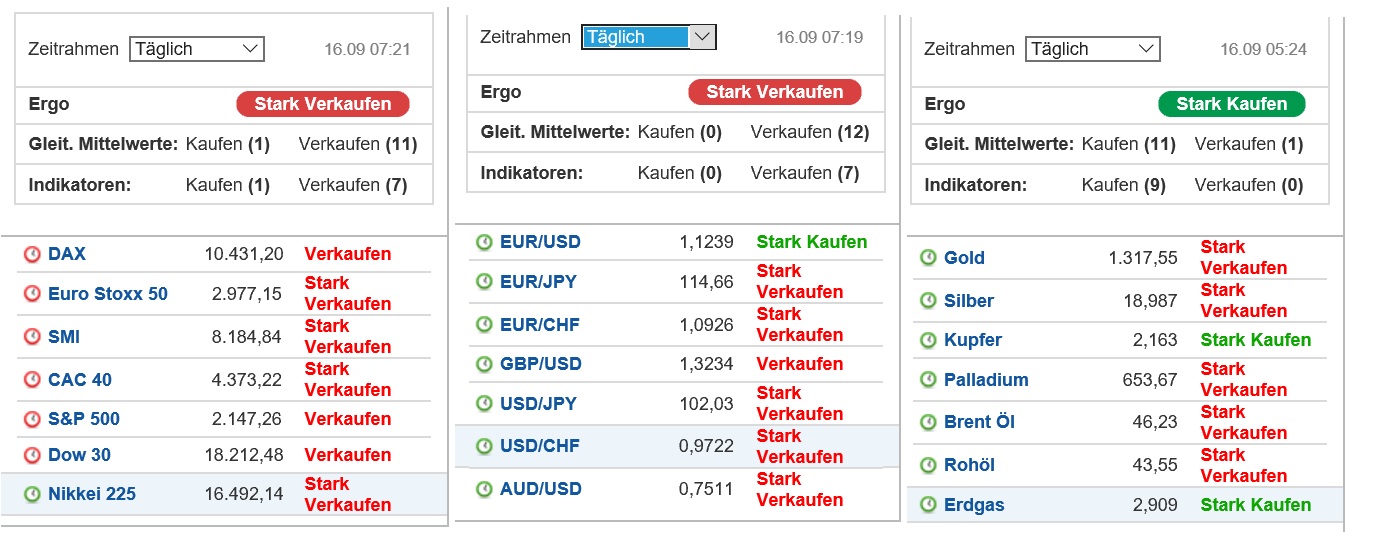This screenshot has height=554, width=1380.
Task: Click Stark Verkaufen button dated 16.09 07:21
Action: pos(322,104)
